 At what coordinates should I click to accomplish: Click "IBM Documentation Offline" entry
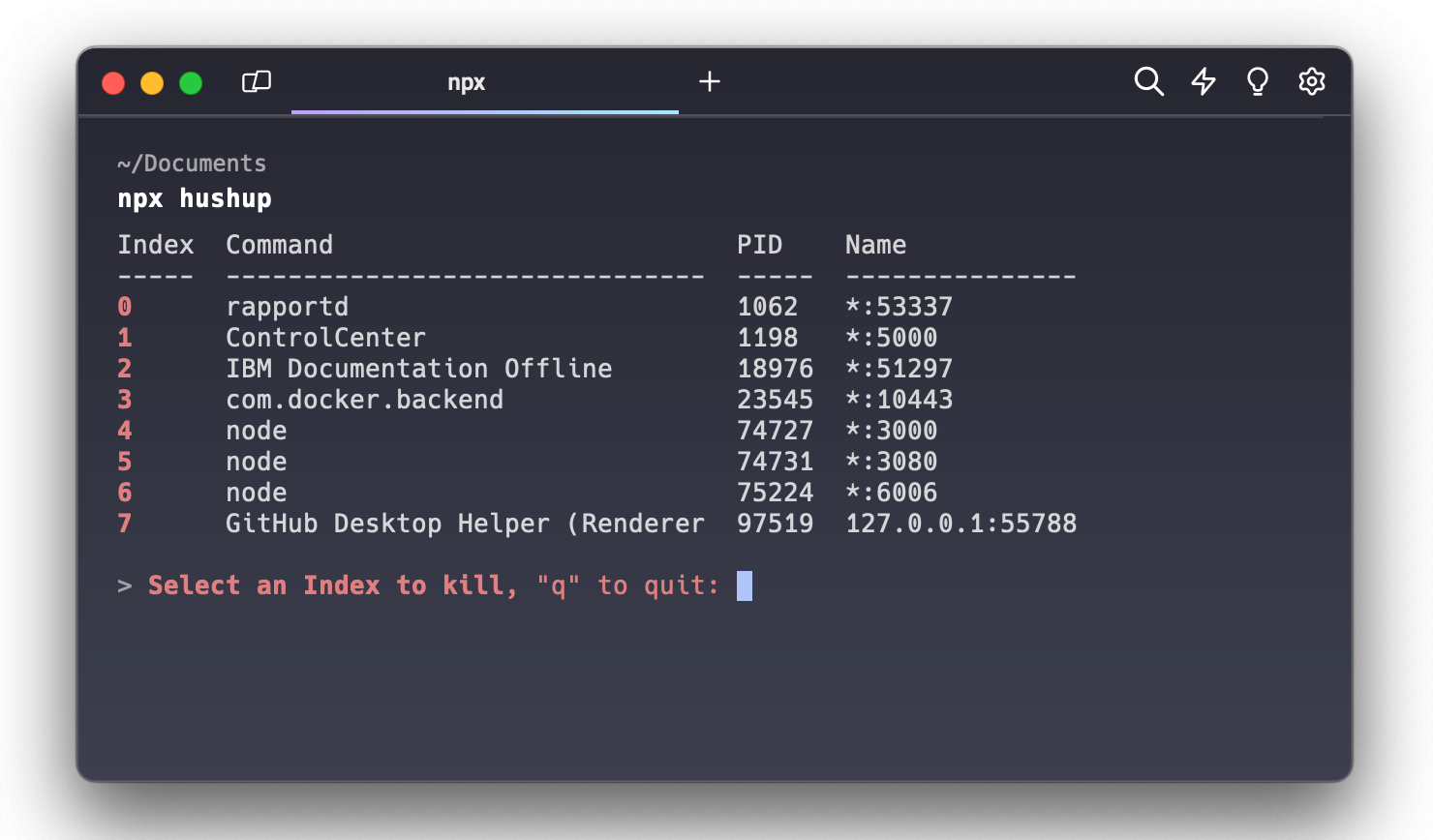click(419, 369)
